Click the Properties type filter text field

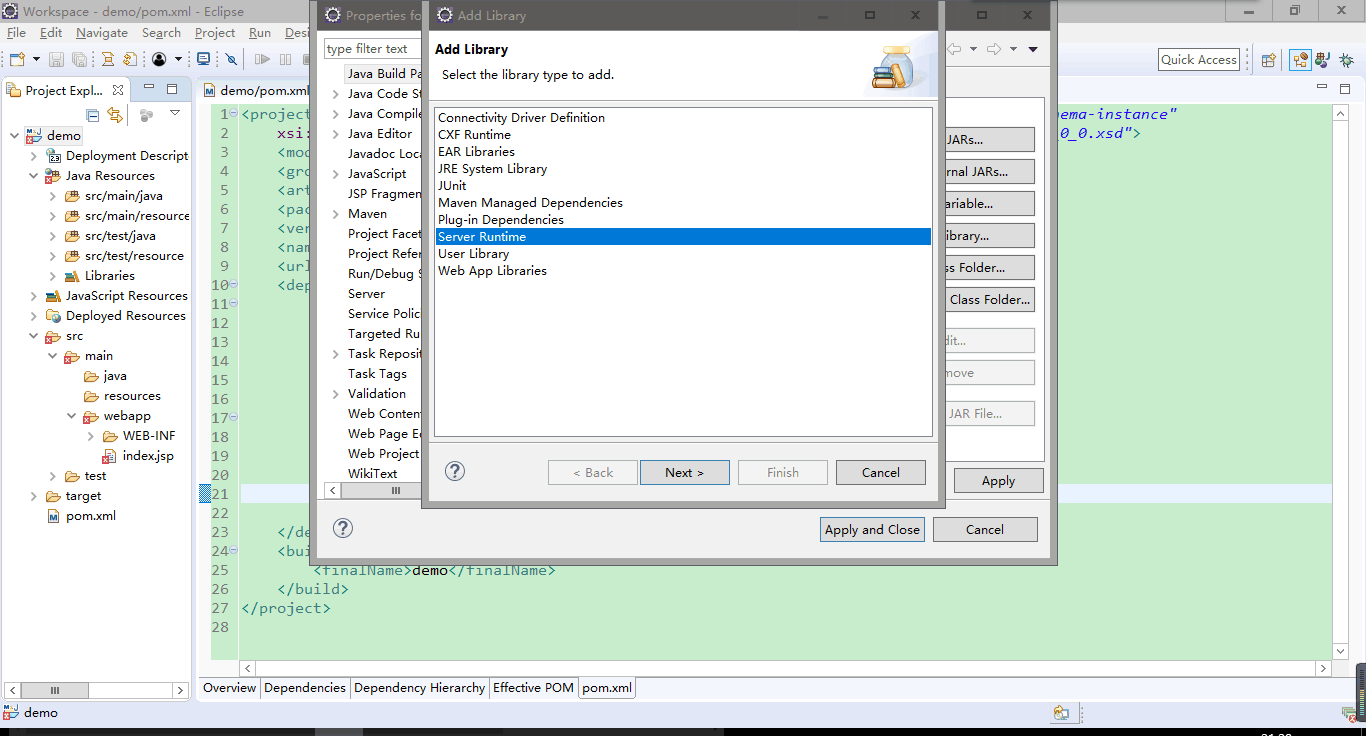[x=372, y=49]
